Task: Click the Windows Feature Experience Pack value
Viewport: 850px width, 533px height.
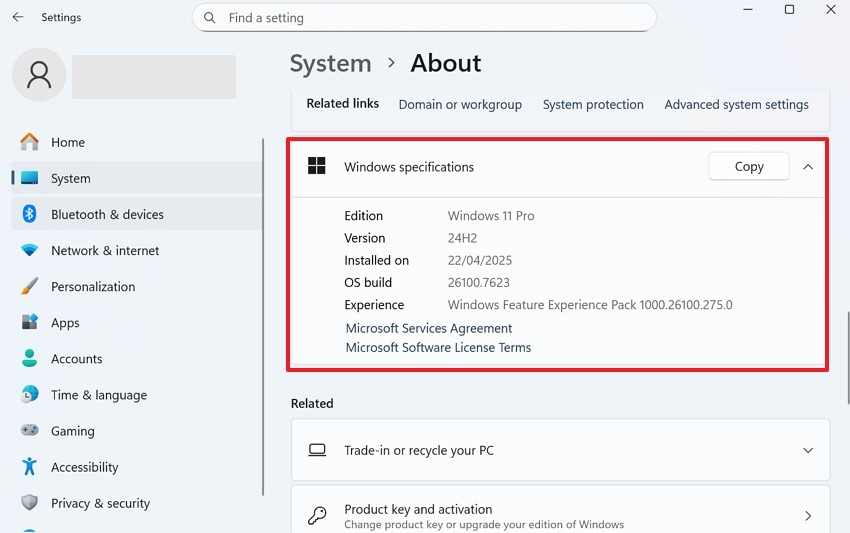Action: tap(590, 305)
